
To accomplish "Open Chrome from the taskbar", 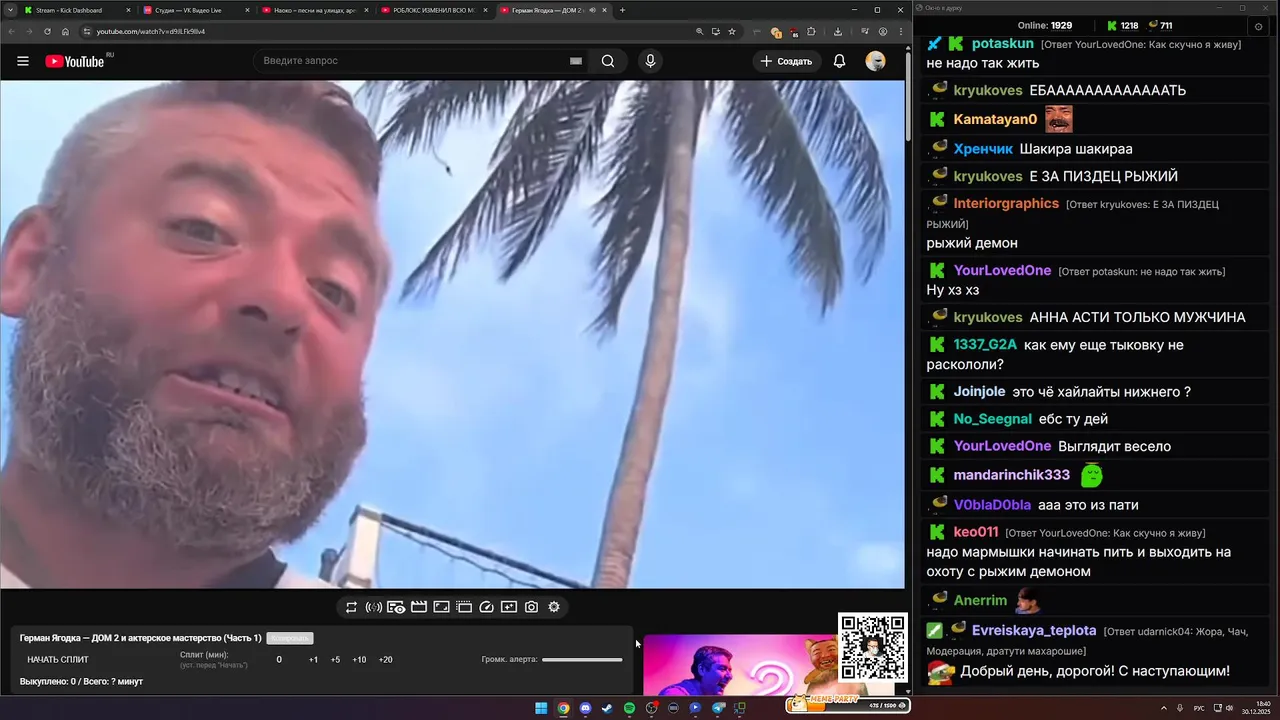I will (x=563, y=708).
